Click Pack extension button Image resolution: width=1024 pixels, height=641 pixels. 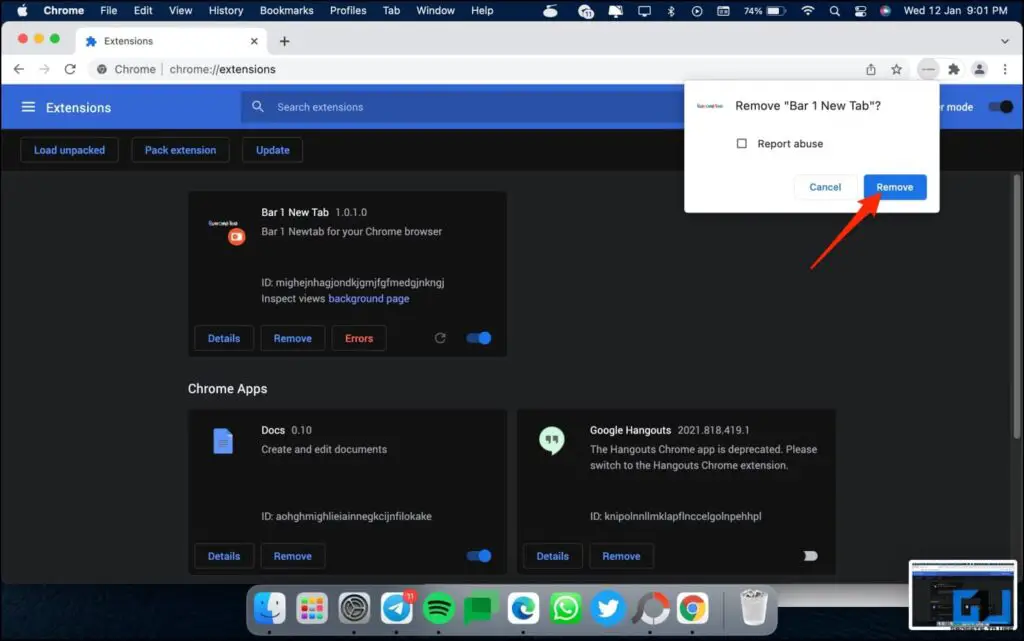pos(180,150)
